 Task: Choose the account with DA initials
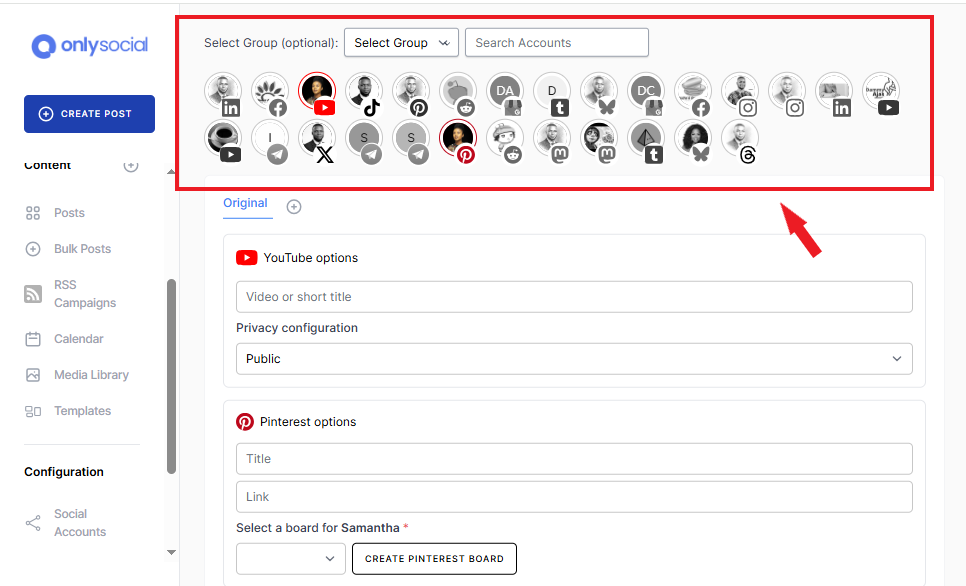505,91
